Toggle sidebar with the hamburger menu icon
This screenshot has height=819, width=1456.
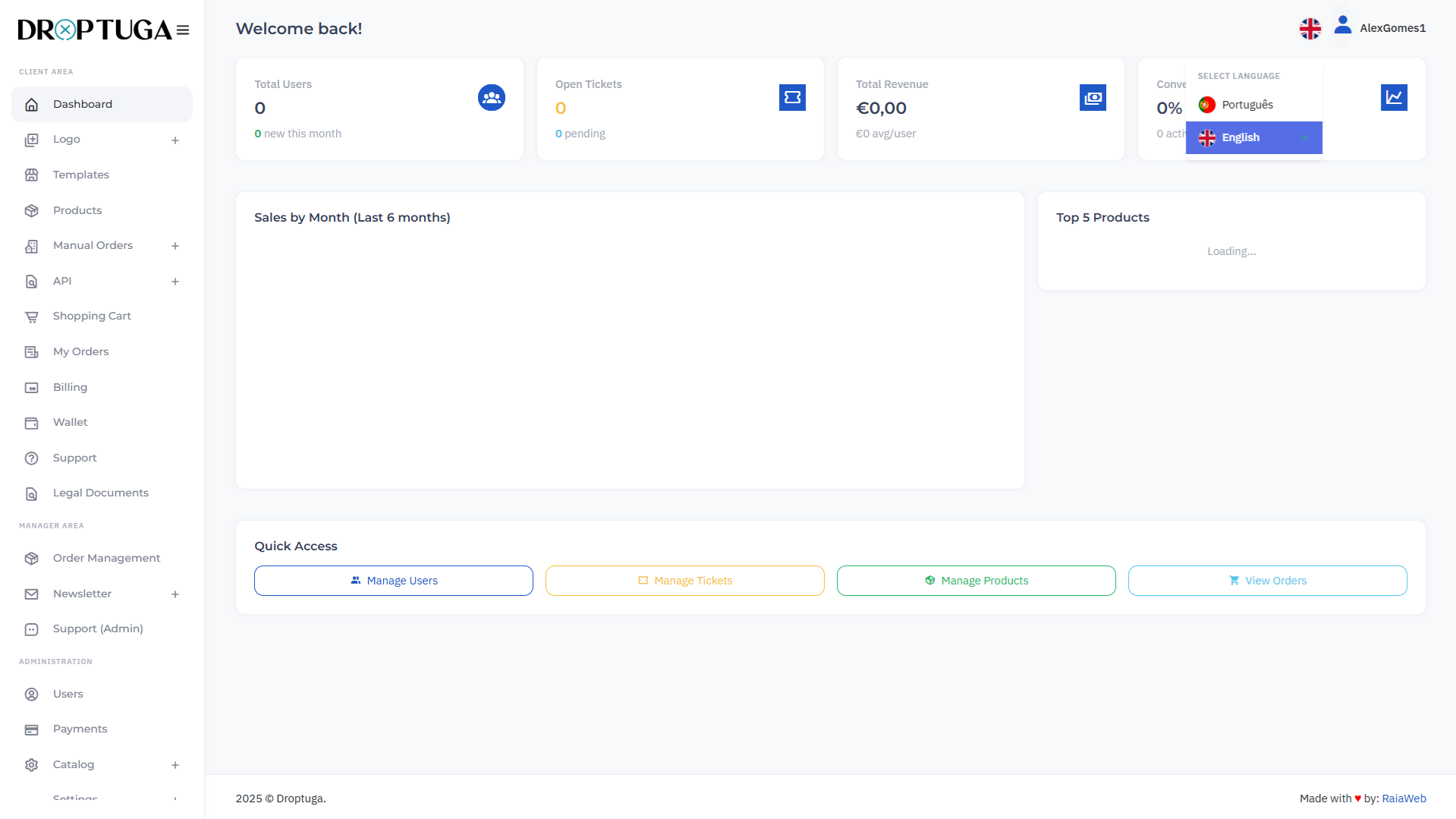pos(183,30)
